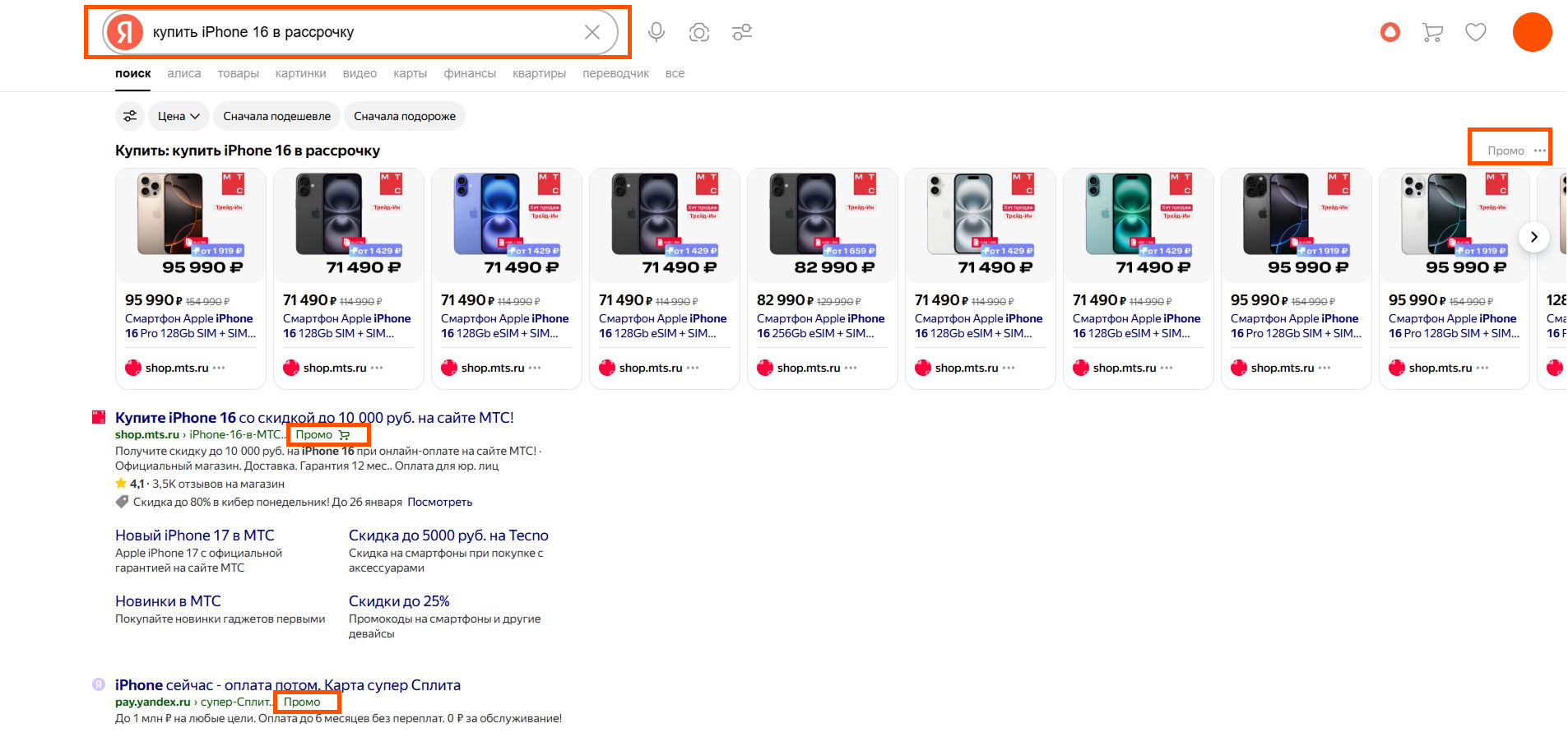Click the pay.yandex.ru green URL
1568x751 pixels.
point(153,702)
